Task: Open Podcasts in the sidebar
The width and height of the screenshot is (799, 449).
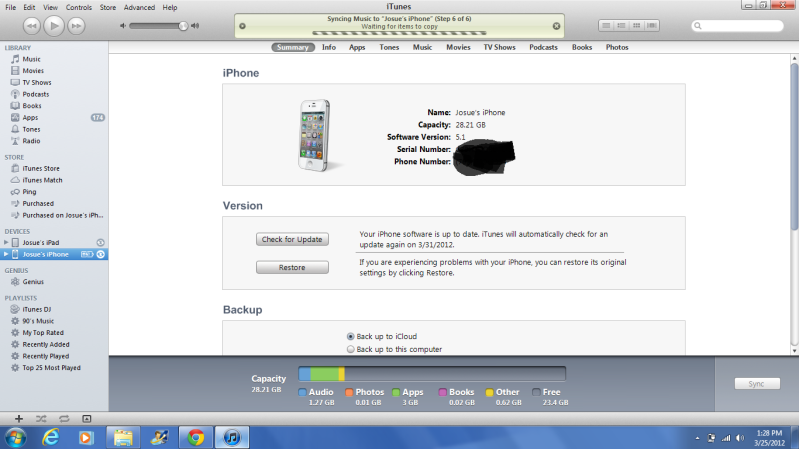Action: [36, 94]
